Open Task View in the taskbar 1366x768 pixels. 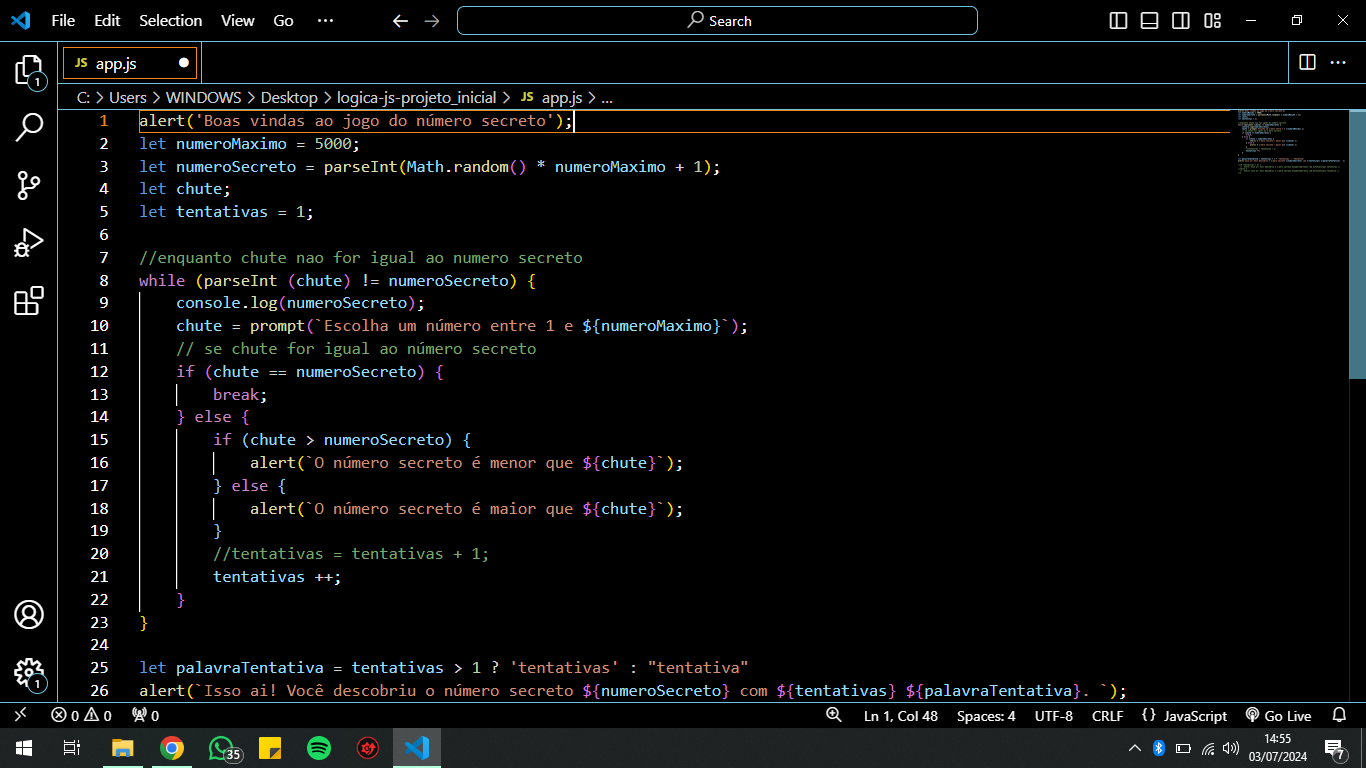coord(71,748)
